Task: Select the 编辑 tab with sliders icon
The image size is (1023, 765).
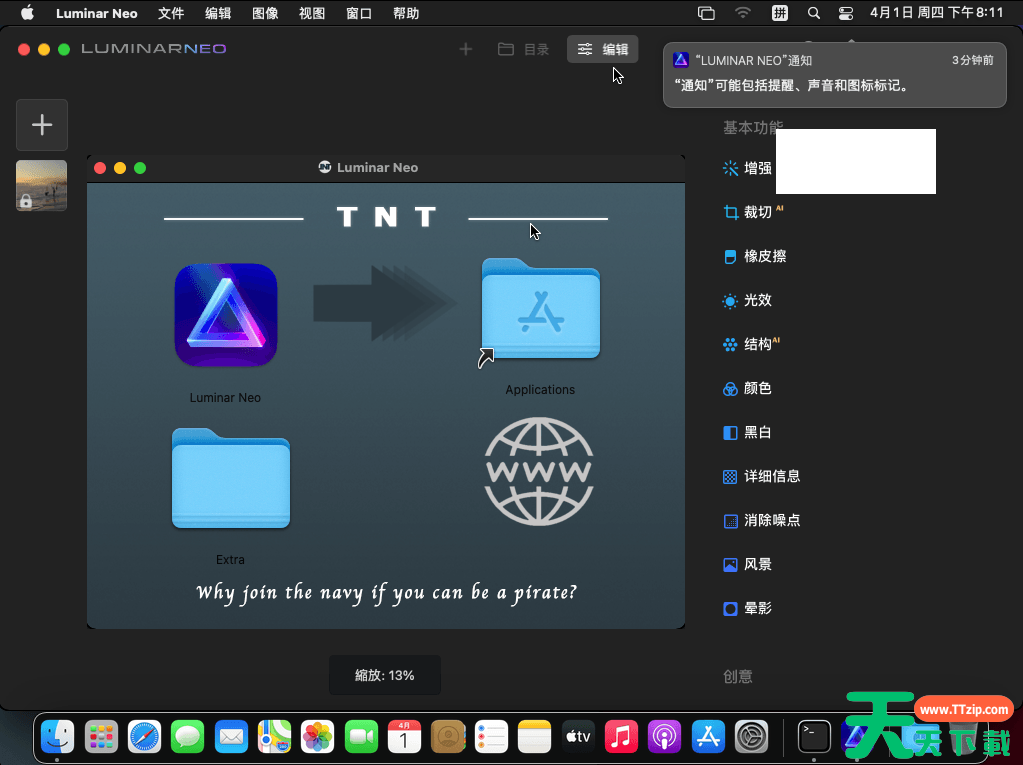Action: coord(602,49)
